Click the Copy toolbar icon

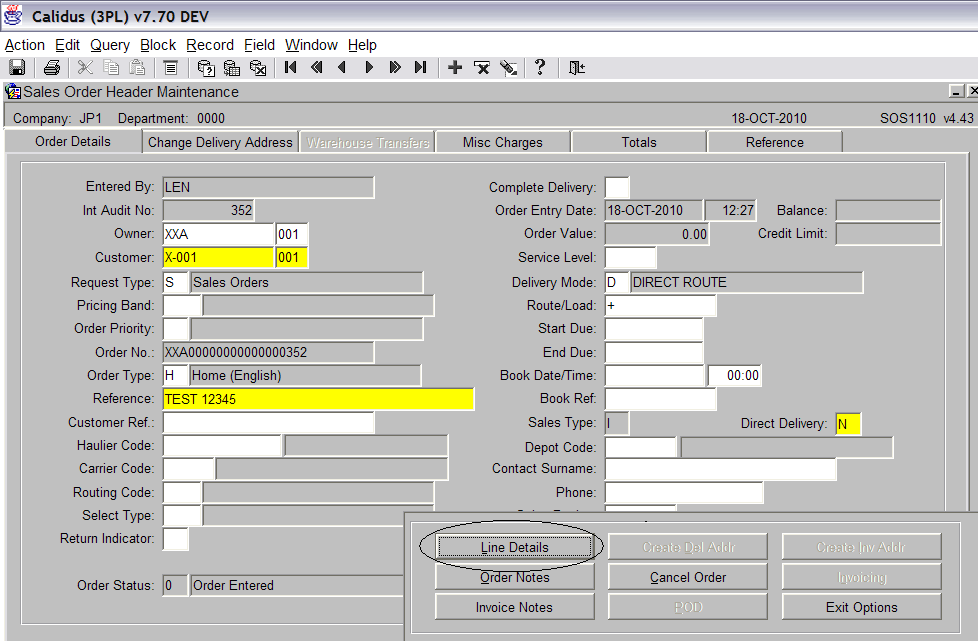(111, 67)
